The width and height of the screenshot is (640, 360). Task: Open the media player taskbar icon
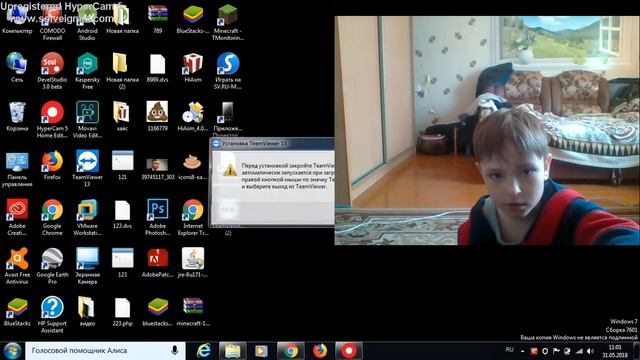pos(261,351)
